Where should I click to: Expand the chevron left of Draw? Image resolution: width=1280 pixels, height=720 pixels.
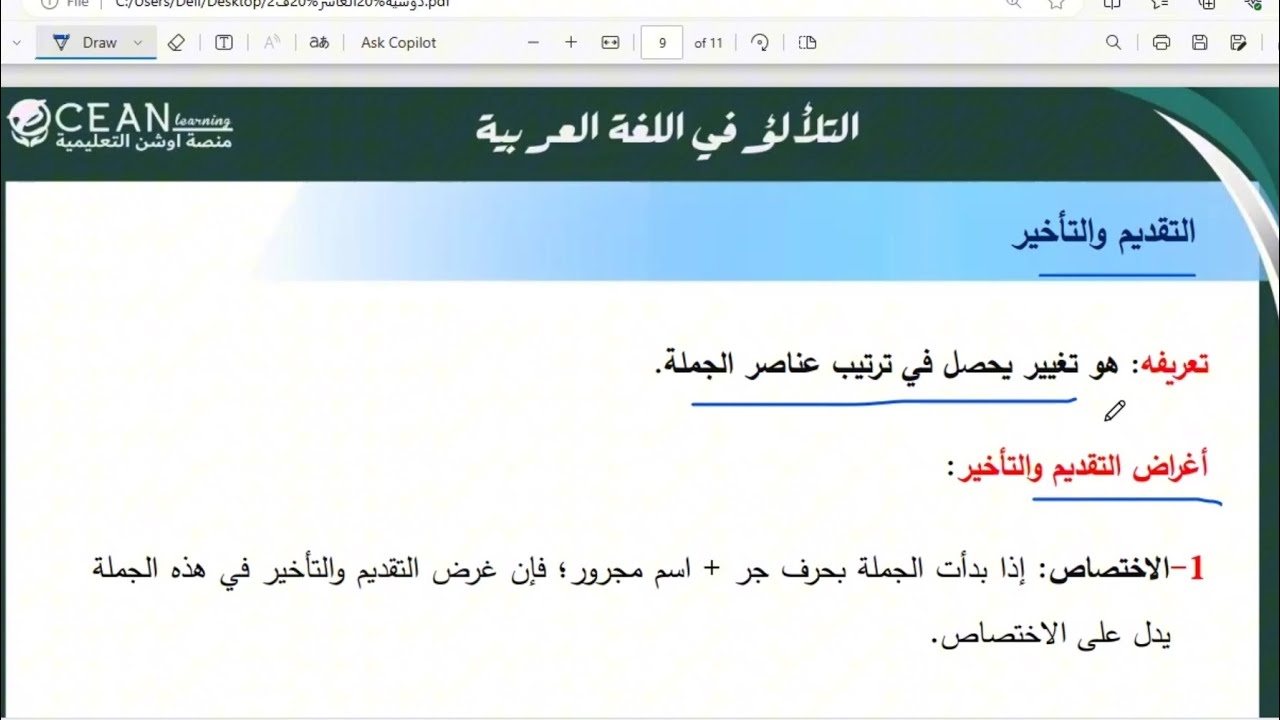[17, 42]
